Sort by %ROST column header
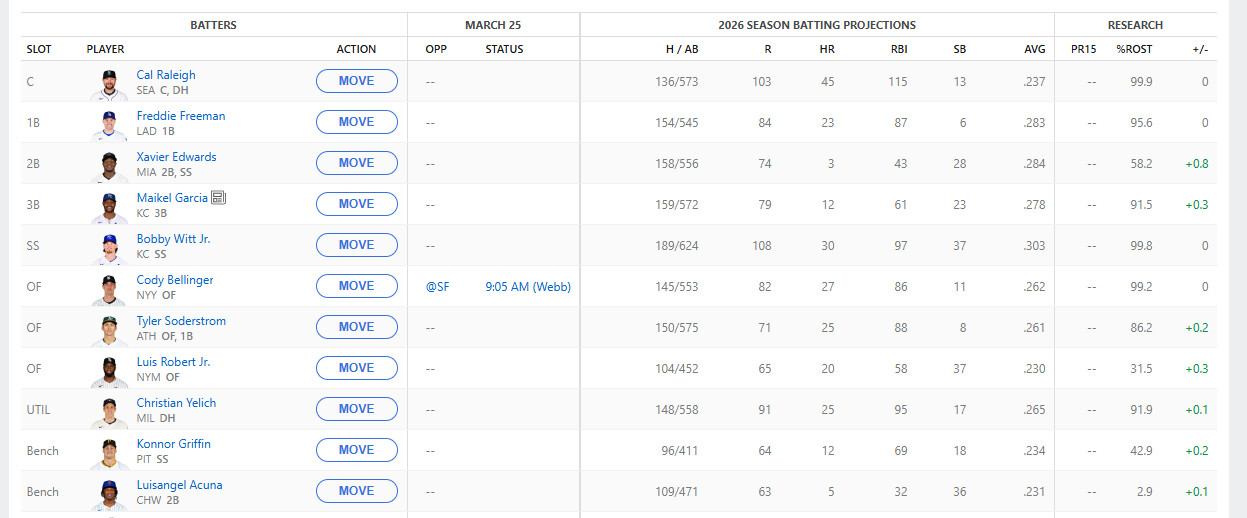The width and height of the screenshot is (1247, 518). (1134, 49)
